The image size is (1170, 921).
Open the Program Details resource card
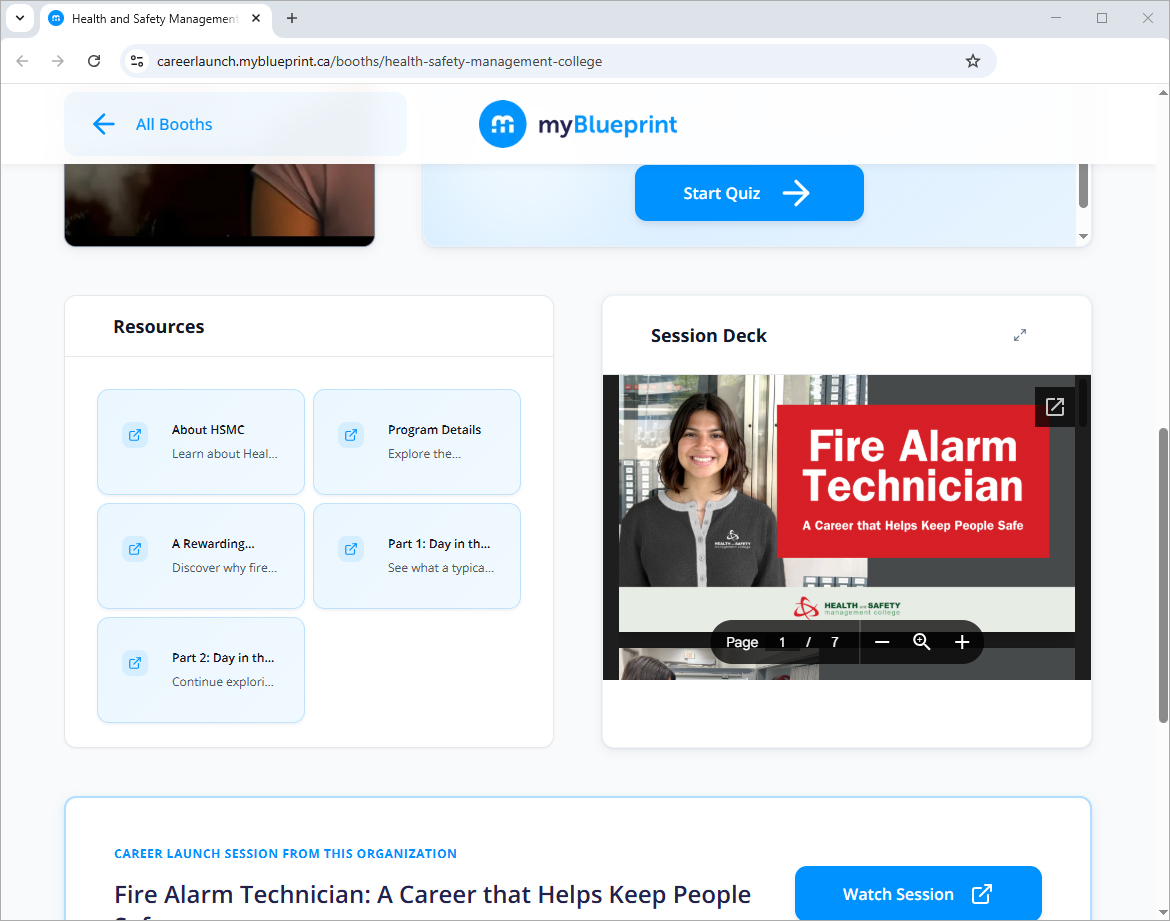coord(417,441)
